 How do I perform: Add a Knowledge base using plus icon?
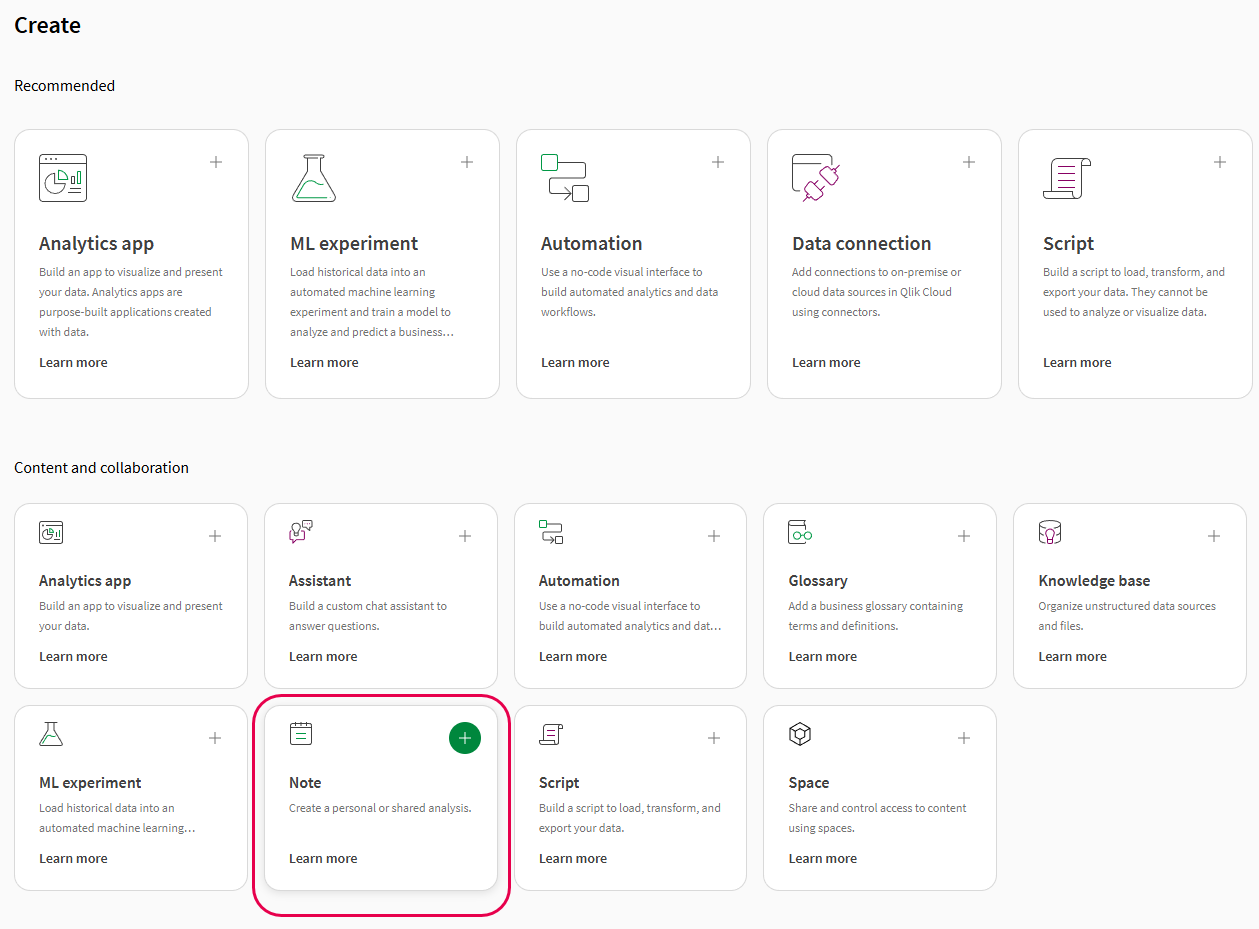1214,536
